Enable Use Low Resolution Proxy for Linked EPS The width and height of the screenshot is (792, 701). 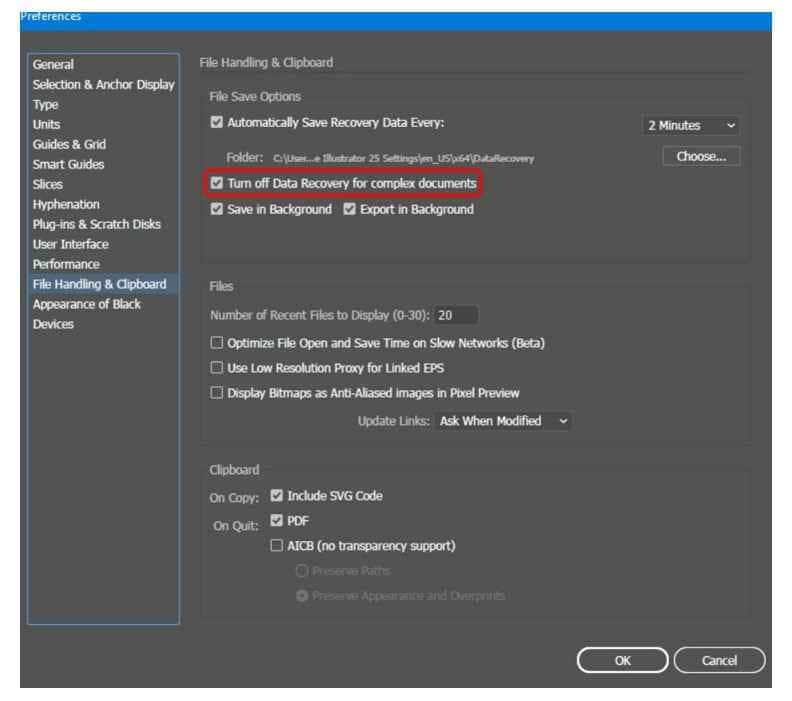[x=217, y=368]
